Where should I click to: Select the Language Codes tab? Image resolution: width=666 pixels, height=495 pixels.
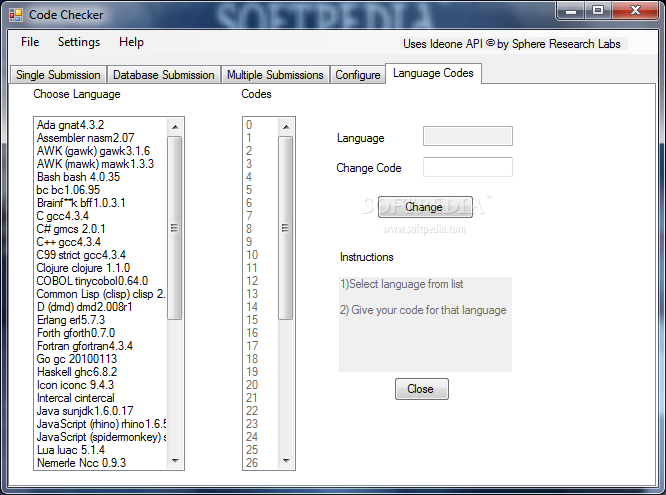(433, 73)
